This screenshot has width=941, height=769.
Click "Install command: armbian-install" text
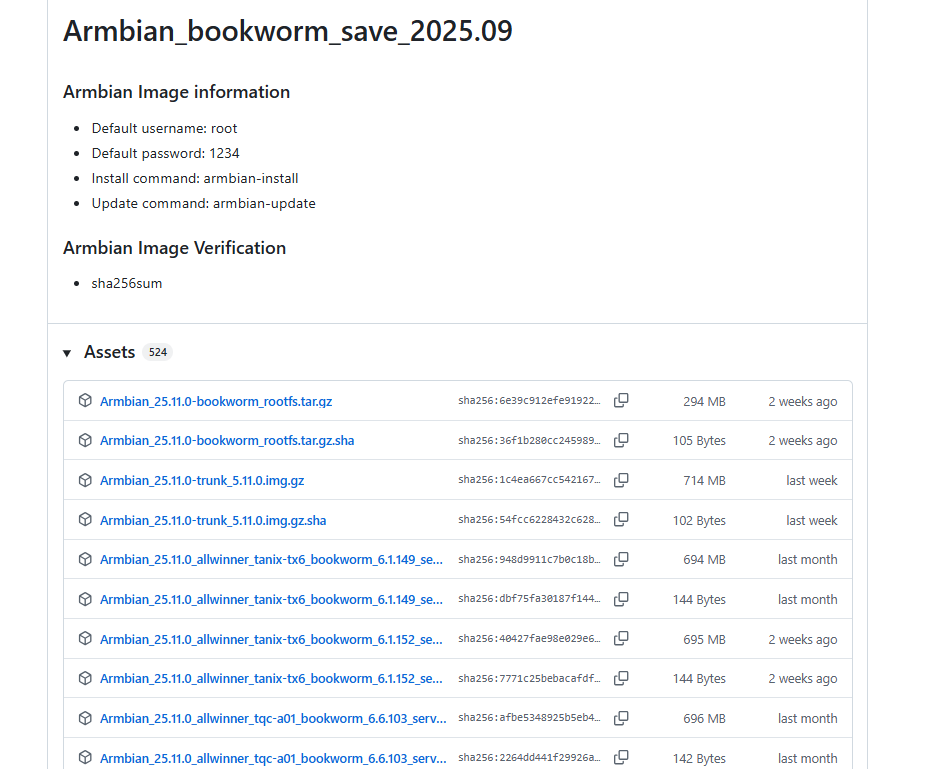pos(195,178)
